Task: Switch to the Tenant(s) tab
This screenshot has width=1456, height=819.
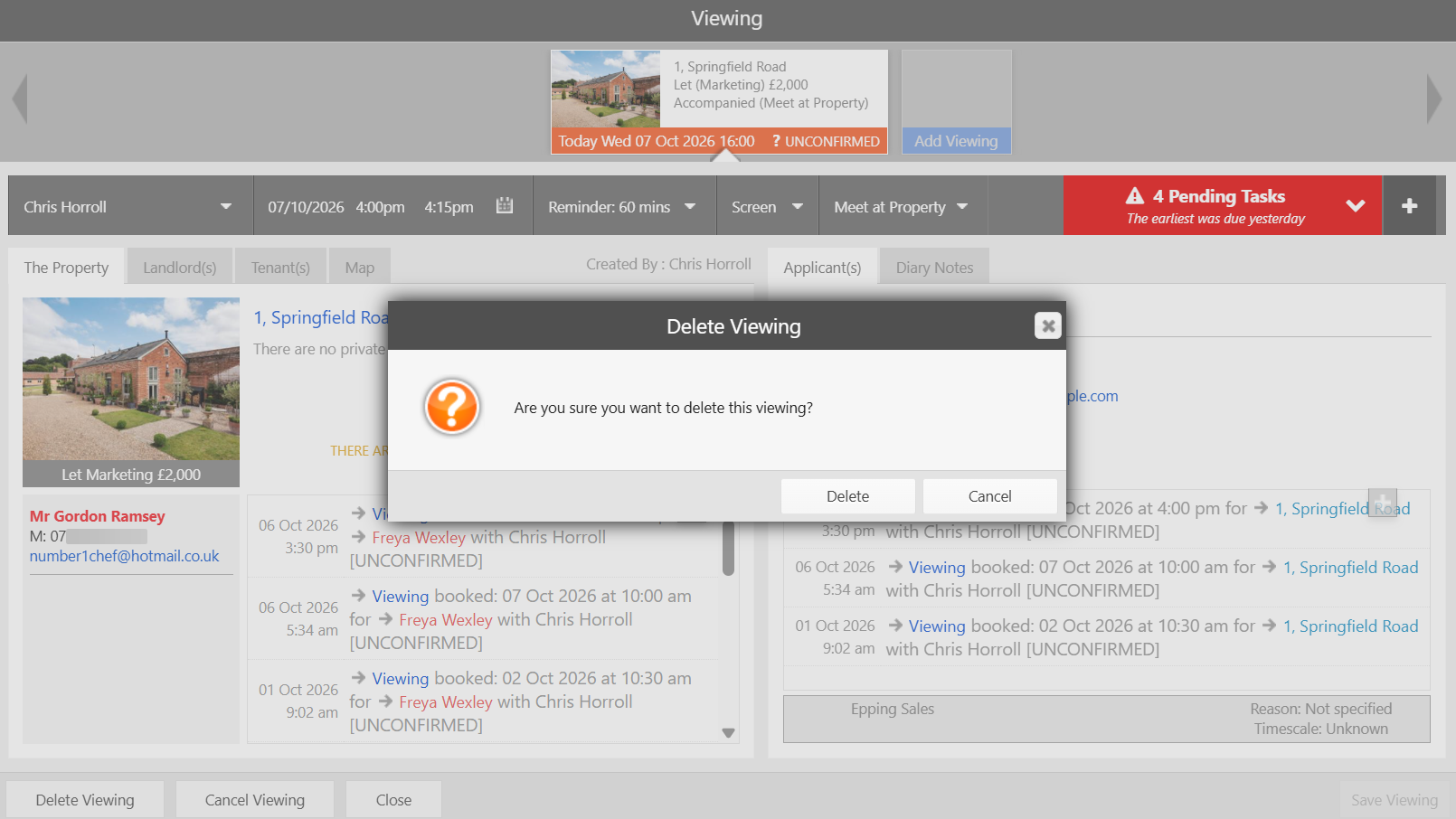Action: click(280, 268)
